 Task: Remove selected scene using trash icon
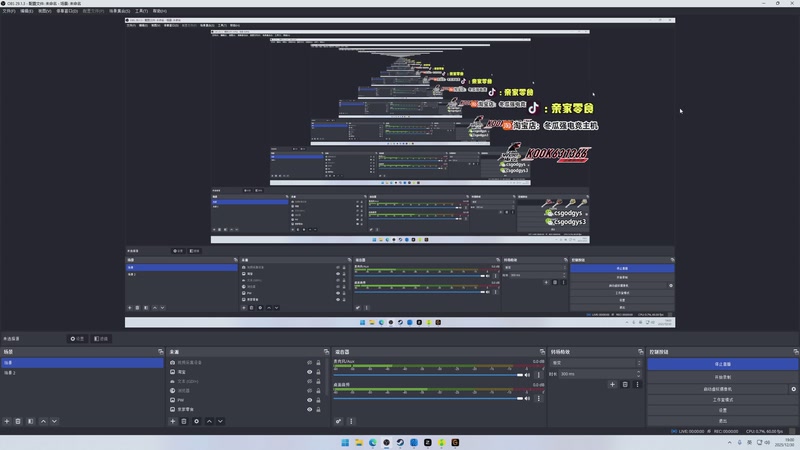tap(18, 421)
